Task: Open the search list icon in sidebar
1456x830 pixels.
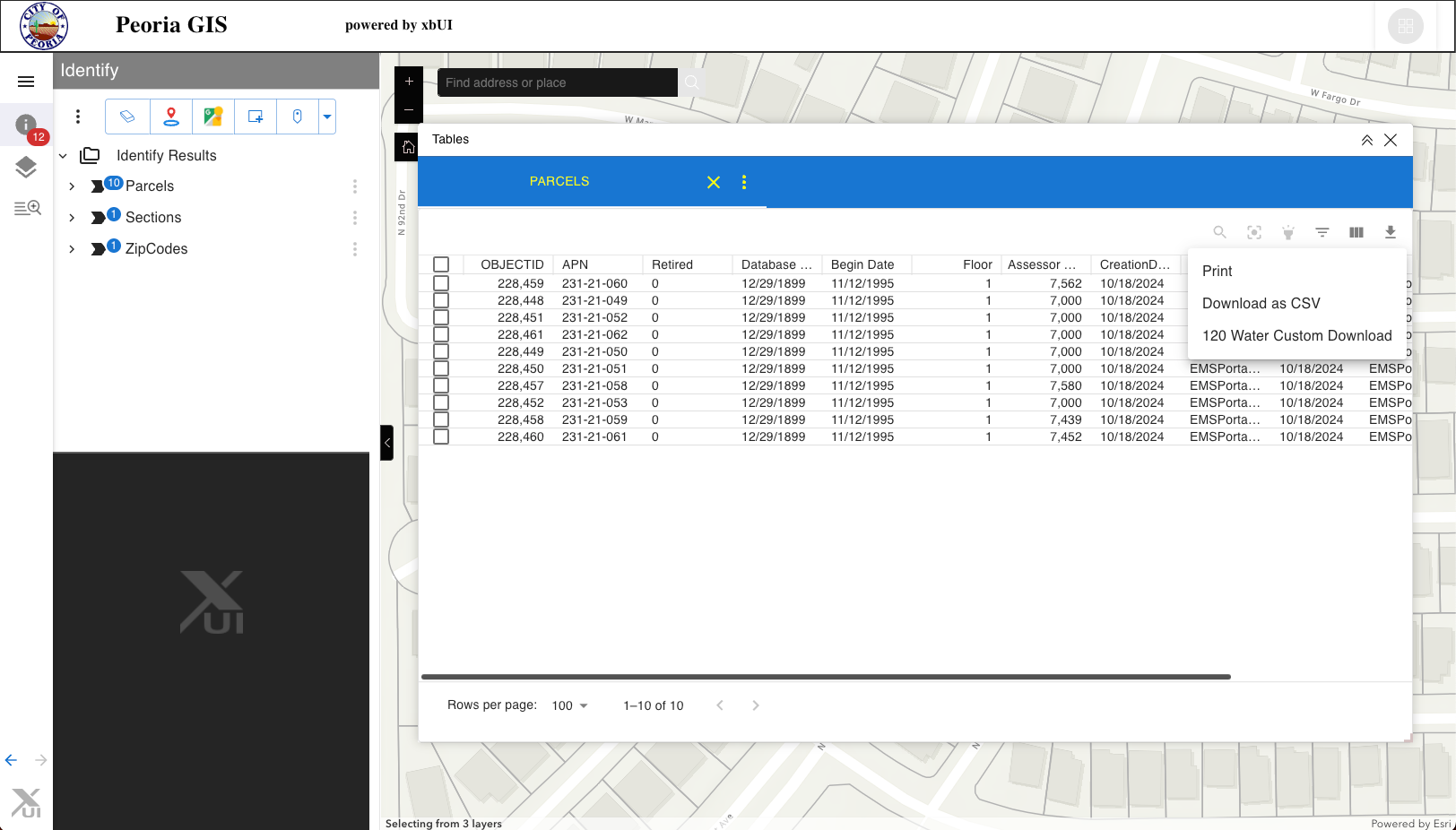Action: (28, 208)
